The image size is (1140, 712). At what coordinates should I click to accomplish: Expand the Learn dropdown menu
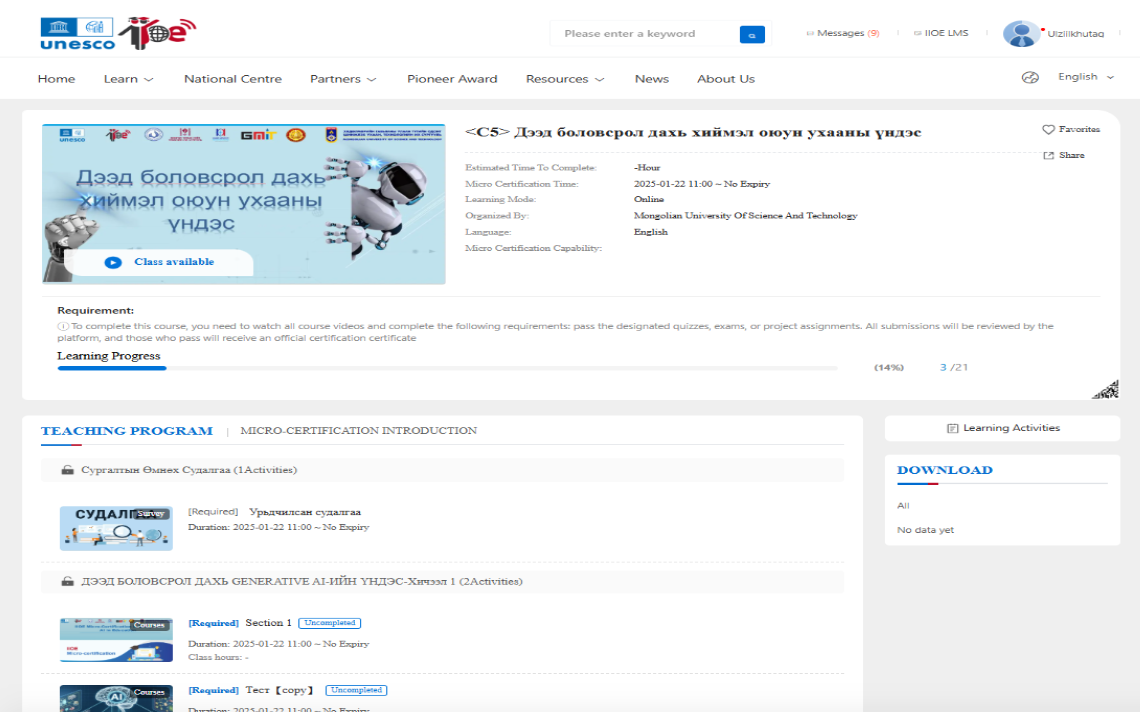[x=128, y=79]
